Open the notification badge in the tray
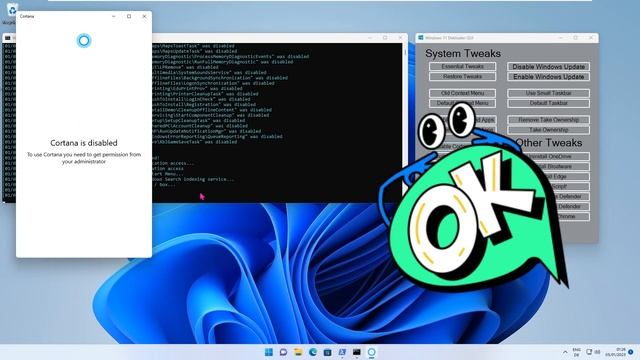 631,352
